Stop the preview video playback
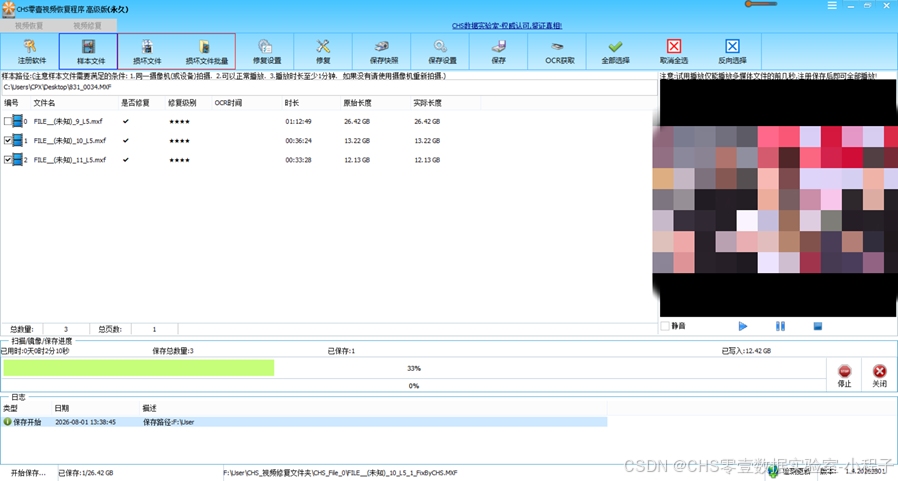 (x=818, y=326)
